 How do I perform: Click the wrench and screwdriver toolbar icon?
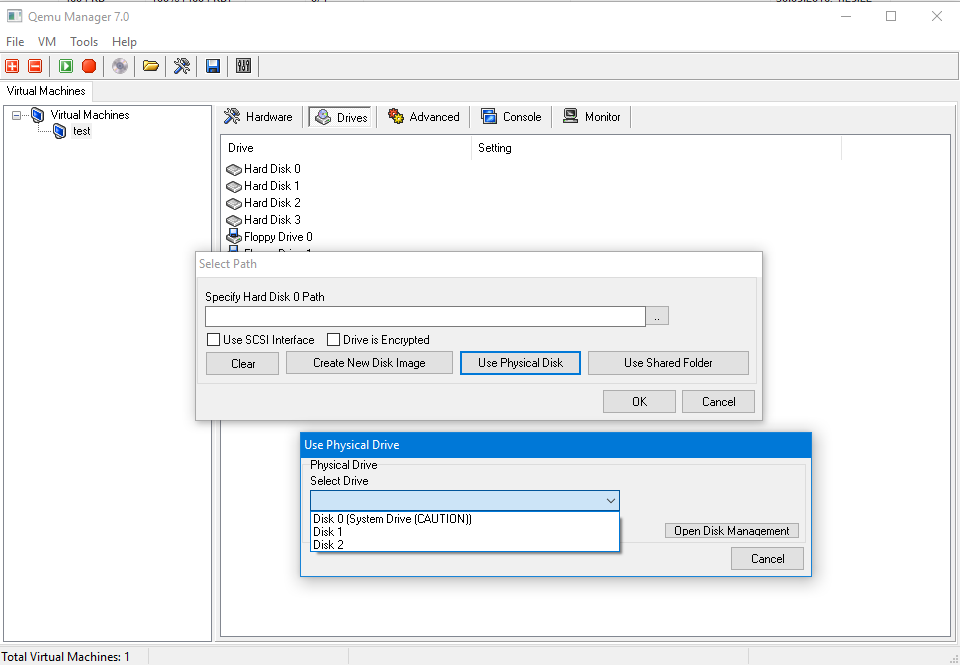[x=182, y=66]
